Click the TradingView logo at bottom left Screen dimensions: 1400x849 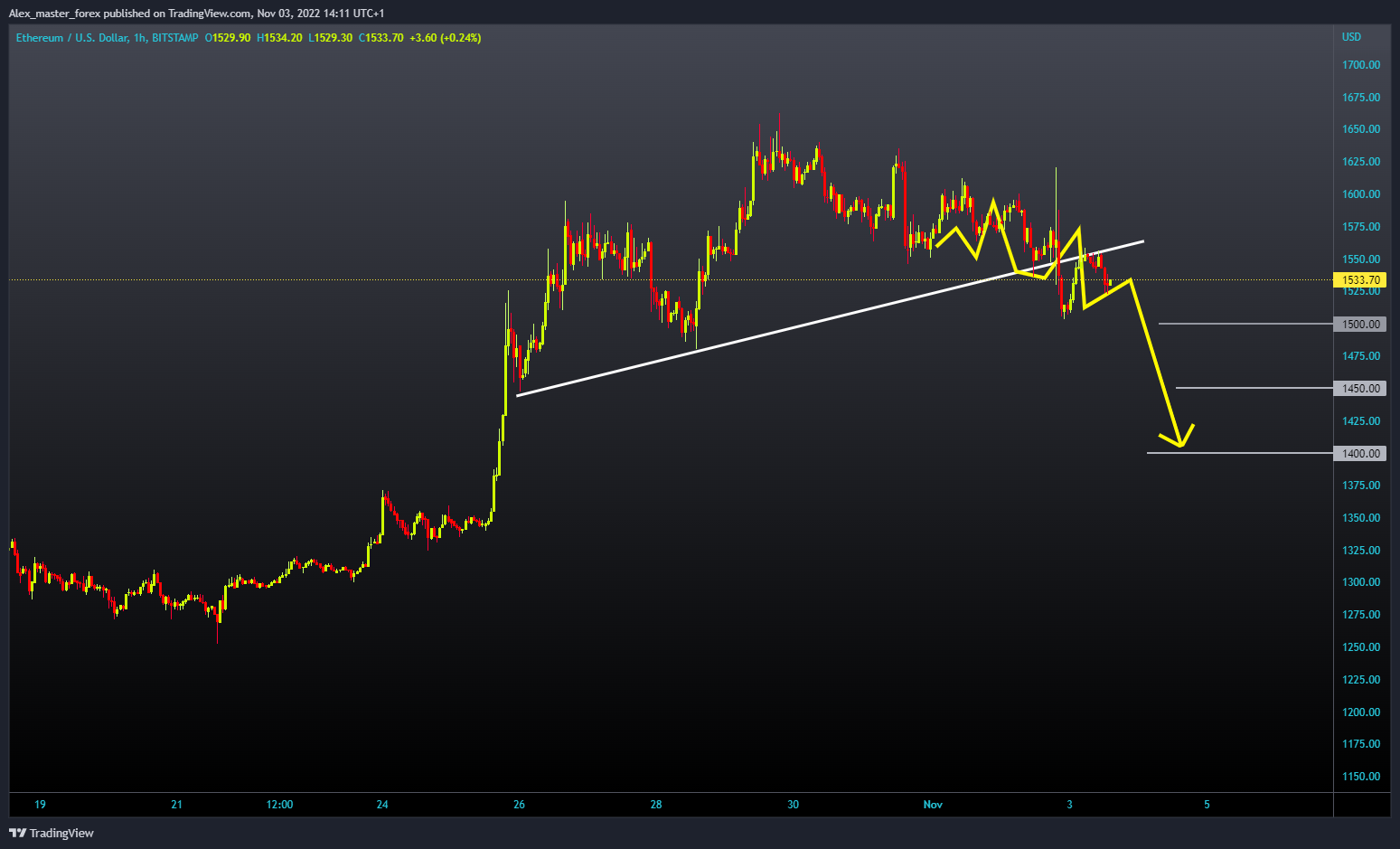coord(52,833)
